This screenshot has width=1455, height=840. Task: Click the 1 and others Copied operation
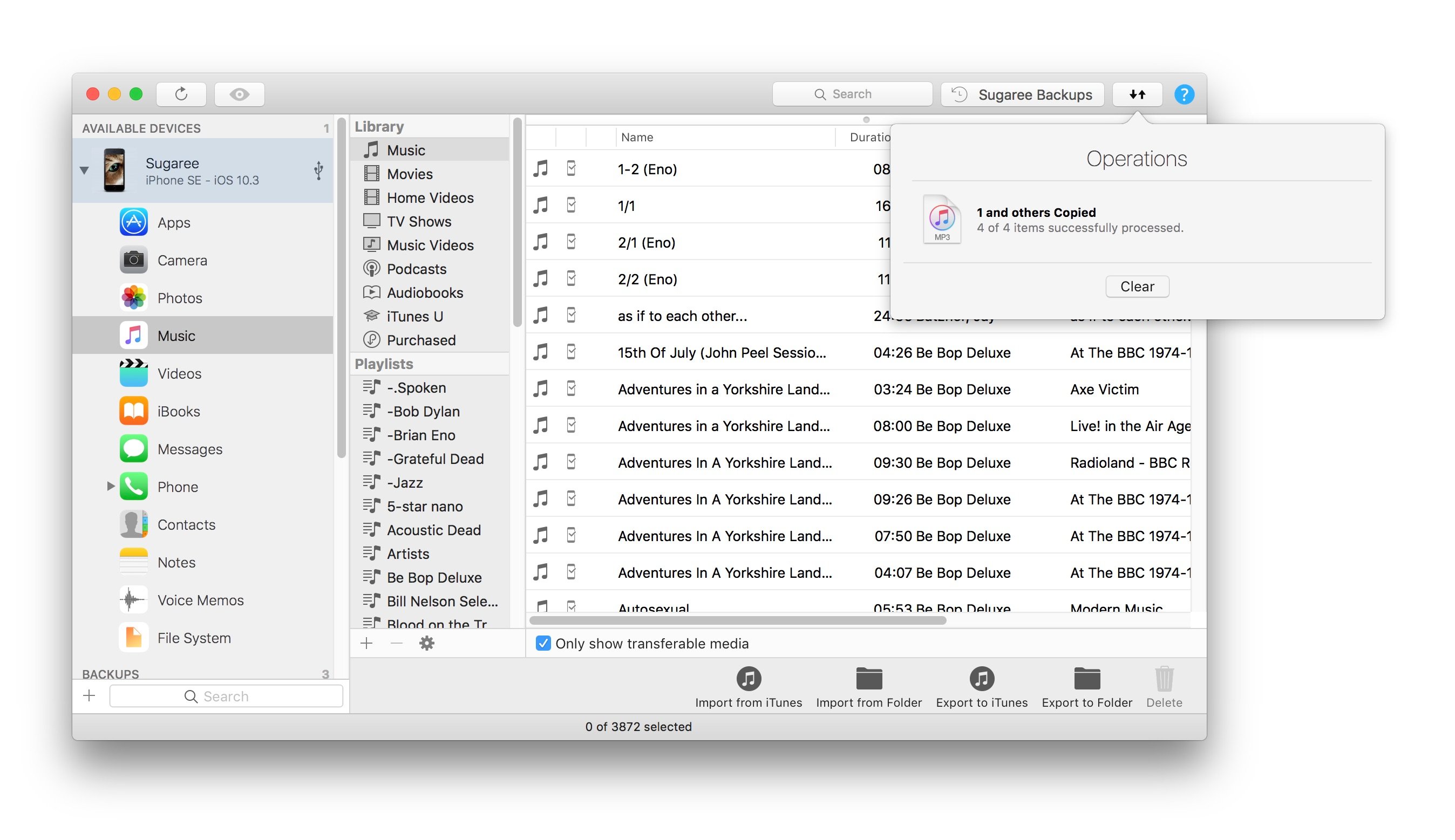coord(1137,220)
